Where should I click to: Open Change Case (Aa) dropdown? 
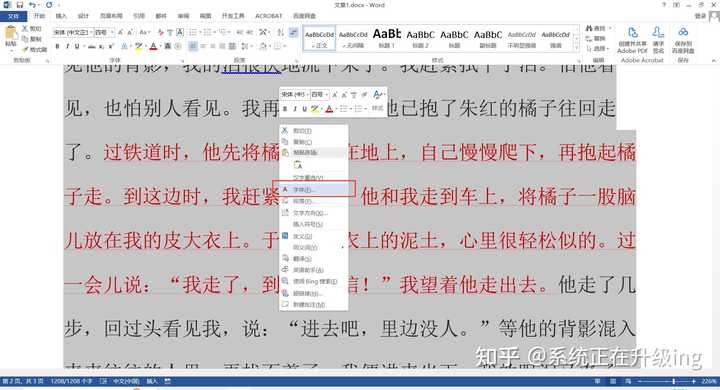pos(144,32)
